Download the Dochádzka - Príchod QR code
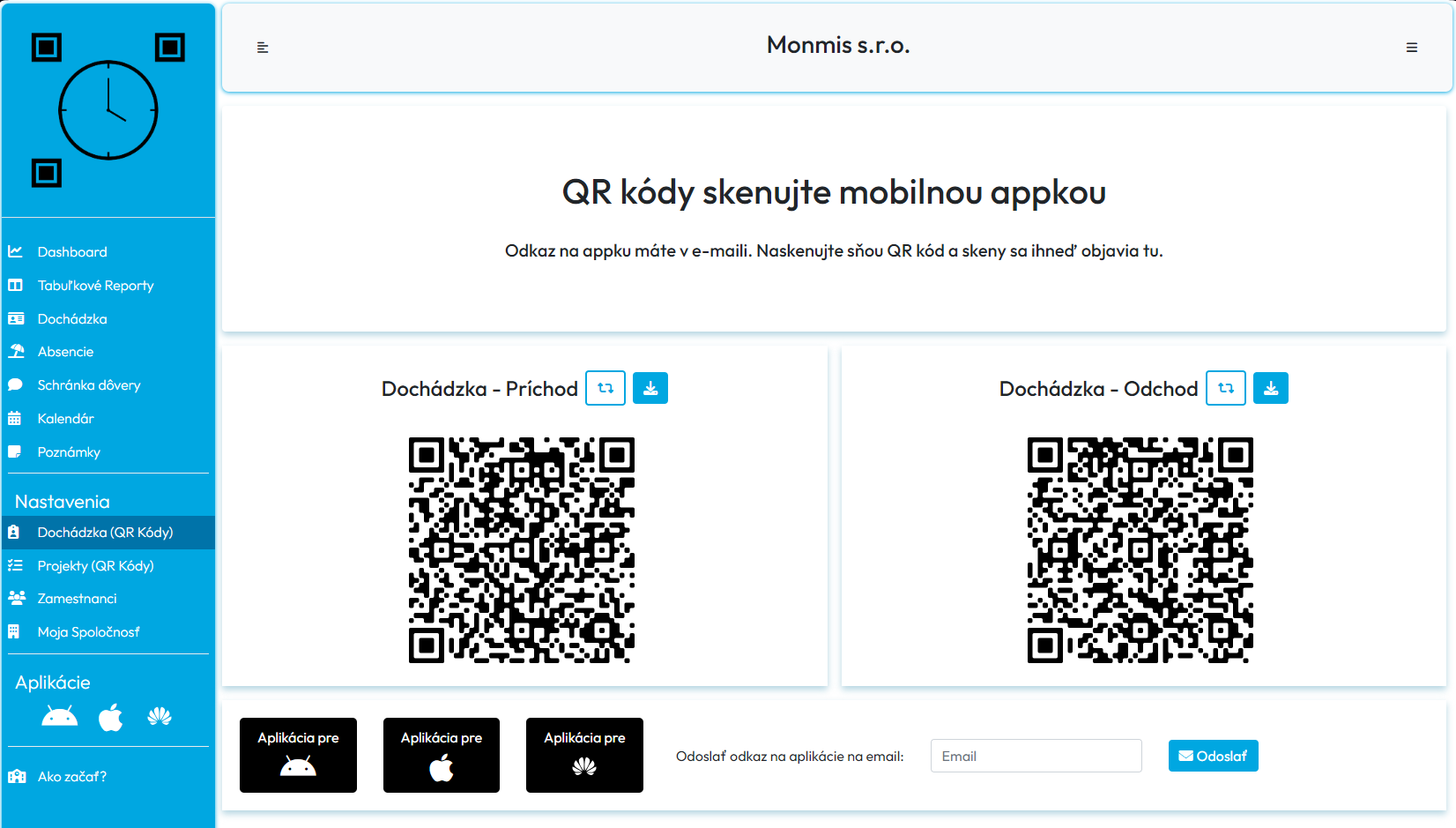Image resolution: width=1456 pixels, height=828 pixels. [650, 388]
